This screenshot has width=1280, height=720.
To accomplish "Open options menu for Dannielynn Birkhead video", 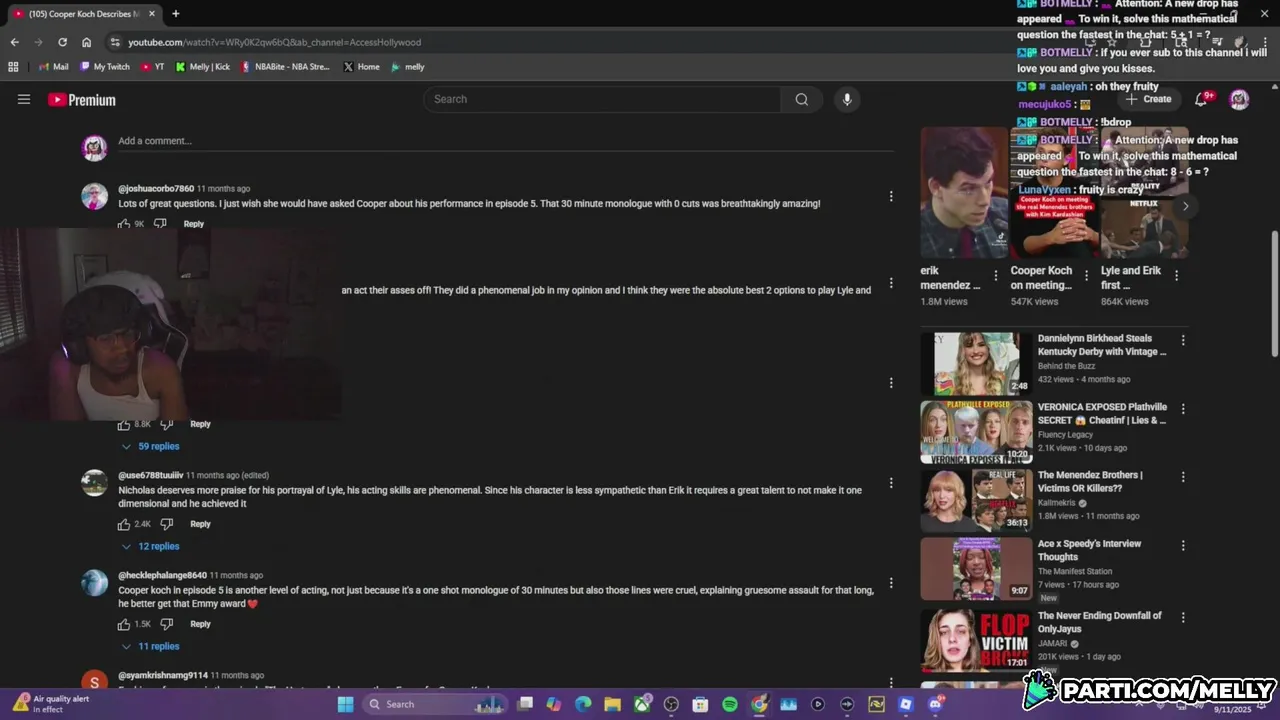I will pos(1183,340).
